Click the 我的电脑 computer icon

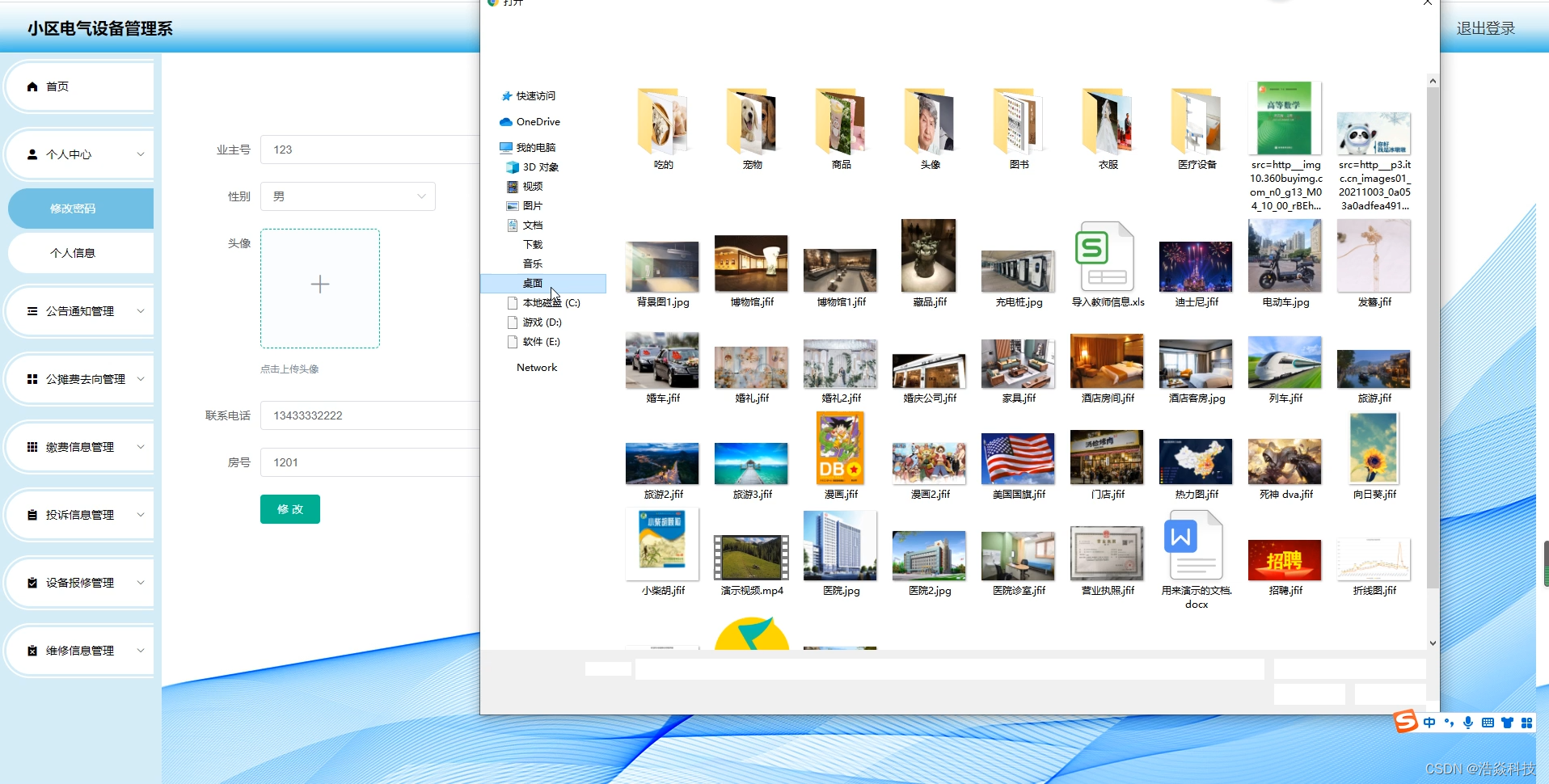click(506, 148)
